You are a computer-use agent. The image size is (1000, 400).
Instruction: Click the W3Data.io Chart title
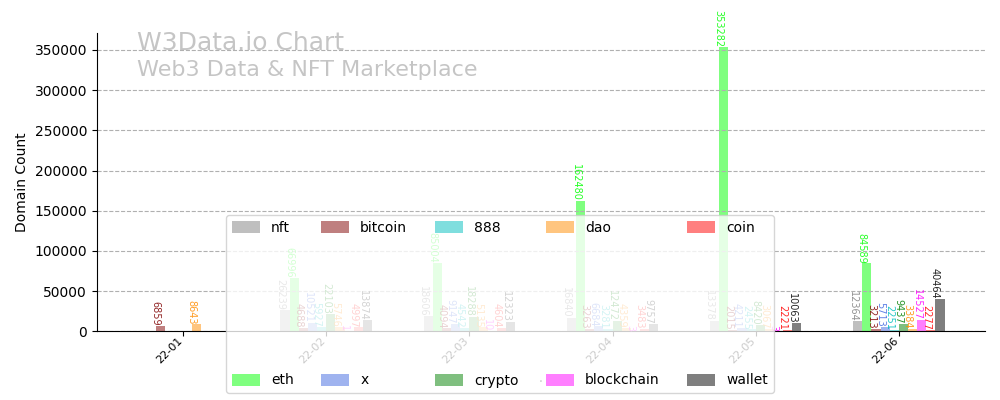[x=240, y=43]
